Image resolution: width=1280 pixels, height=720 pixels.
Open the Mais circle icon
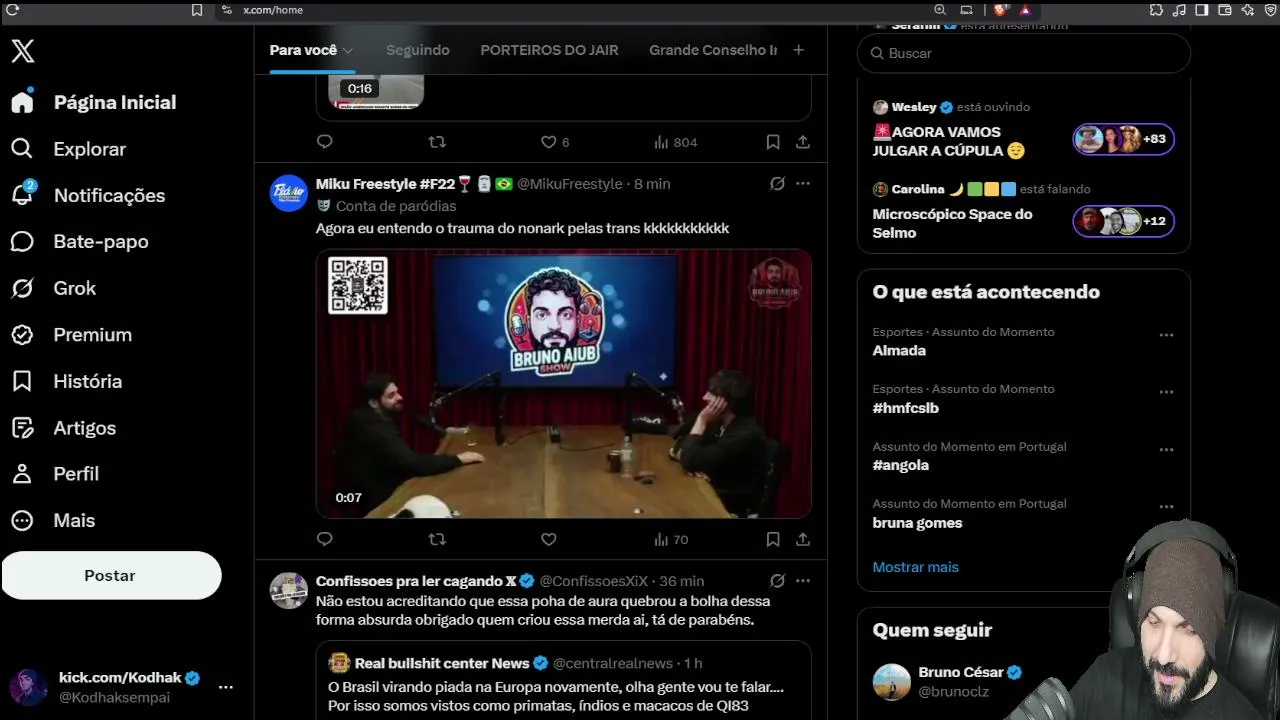click(x=22, y=520)
